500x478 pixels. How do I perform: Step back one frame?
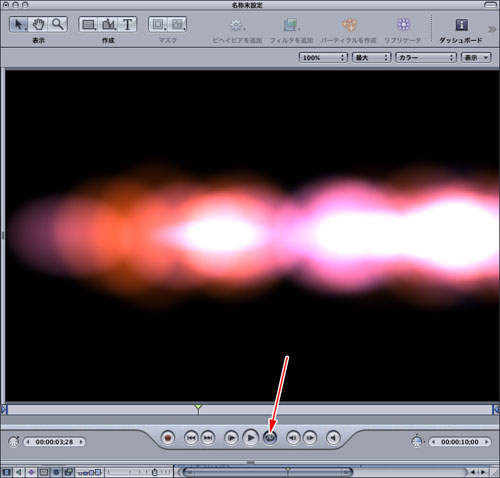click(293, 438)
